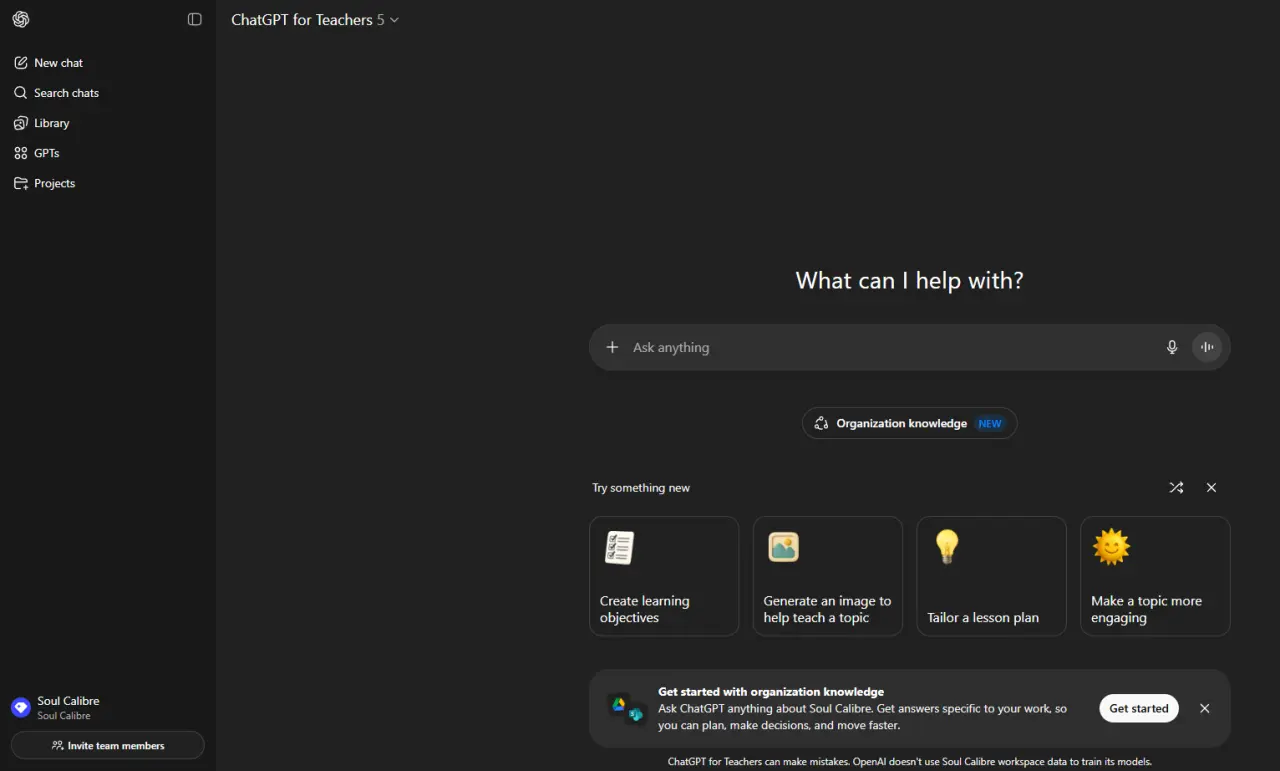
Task: Start voice mode with the waveform icon
Action: point(1207,347)
